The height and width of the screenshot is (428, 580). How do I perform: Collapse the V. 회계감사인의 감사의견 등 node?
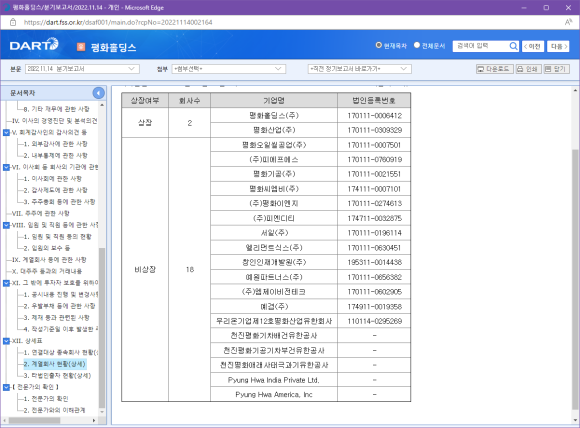6,132
